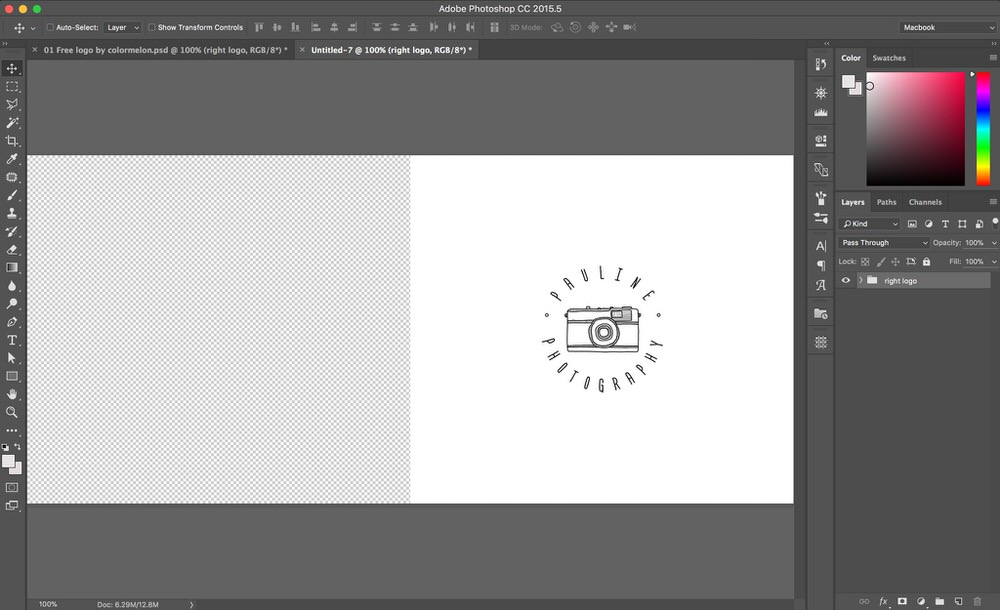Select the Eyedropper tool
This screenshot has width=1000, height=610.
point(11,159)
